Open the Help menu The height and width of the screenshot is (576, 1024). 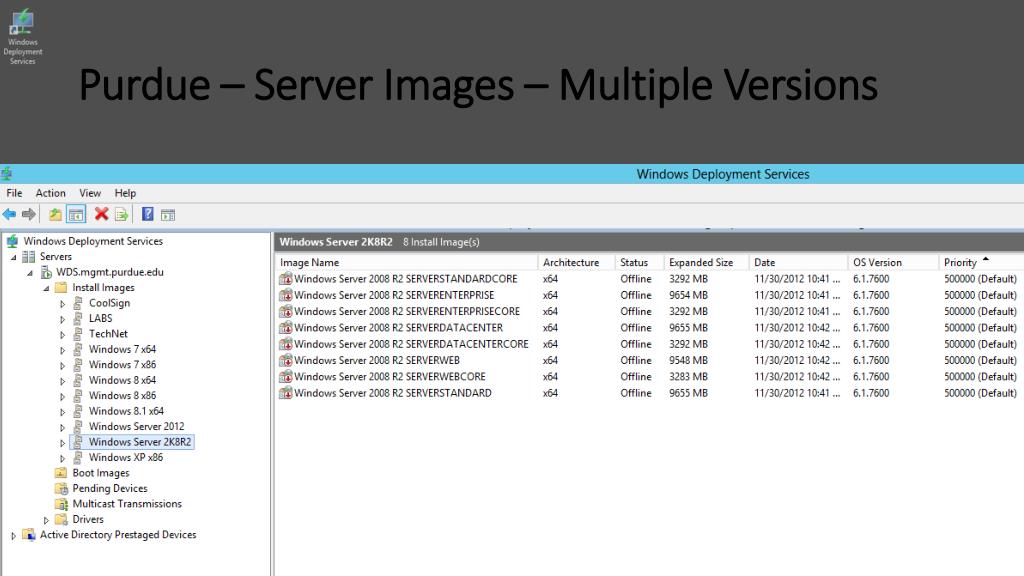[x=125, y=193]
